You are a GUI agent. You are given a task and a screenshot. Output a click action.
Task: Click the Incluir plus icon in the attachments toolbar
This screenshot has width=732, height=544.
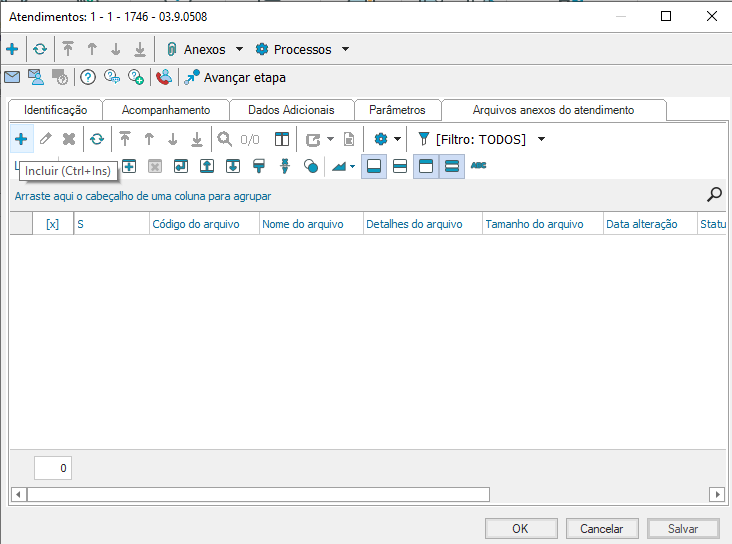click(21, 139)
